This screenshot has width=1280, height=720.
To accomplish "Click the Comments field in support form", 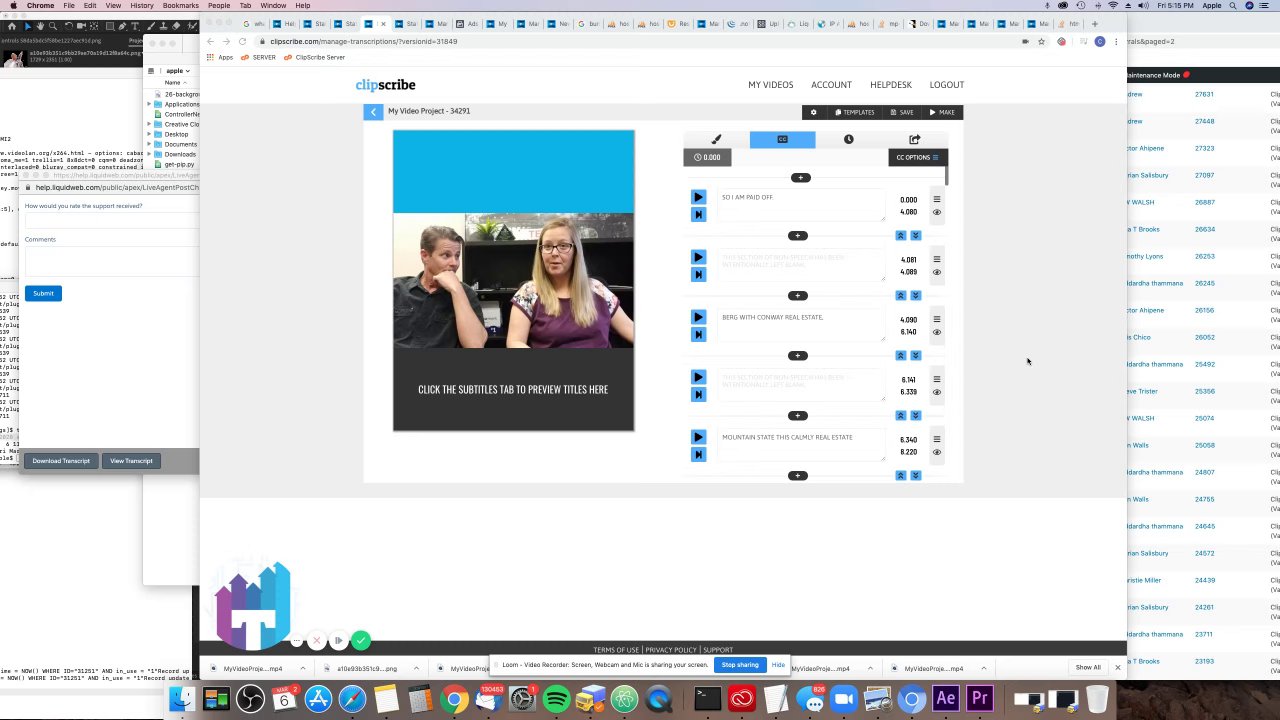I will (110, 260).
